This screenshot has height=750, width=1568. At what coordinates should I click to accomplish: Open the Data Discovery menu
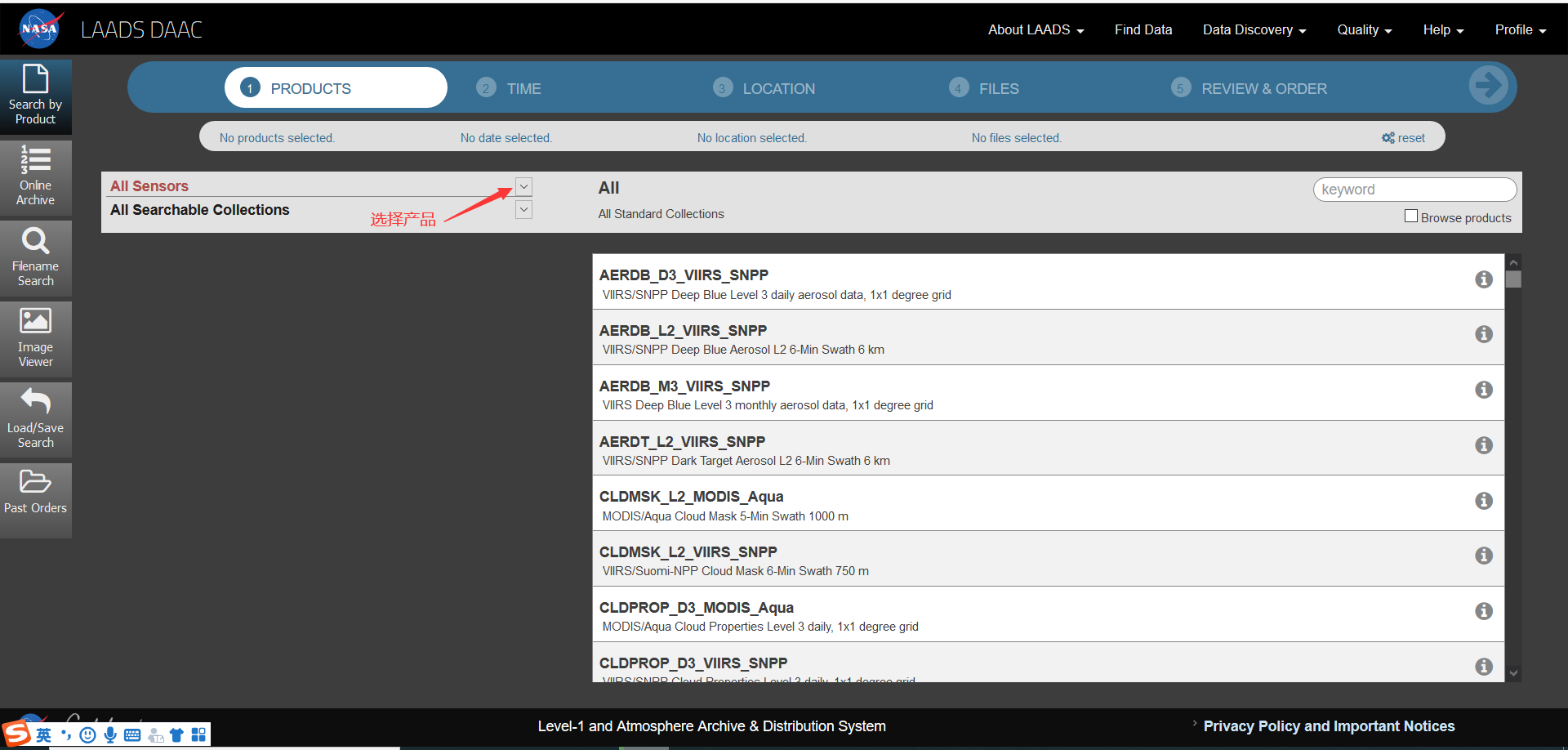click(1254, 30)
